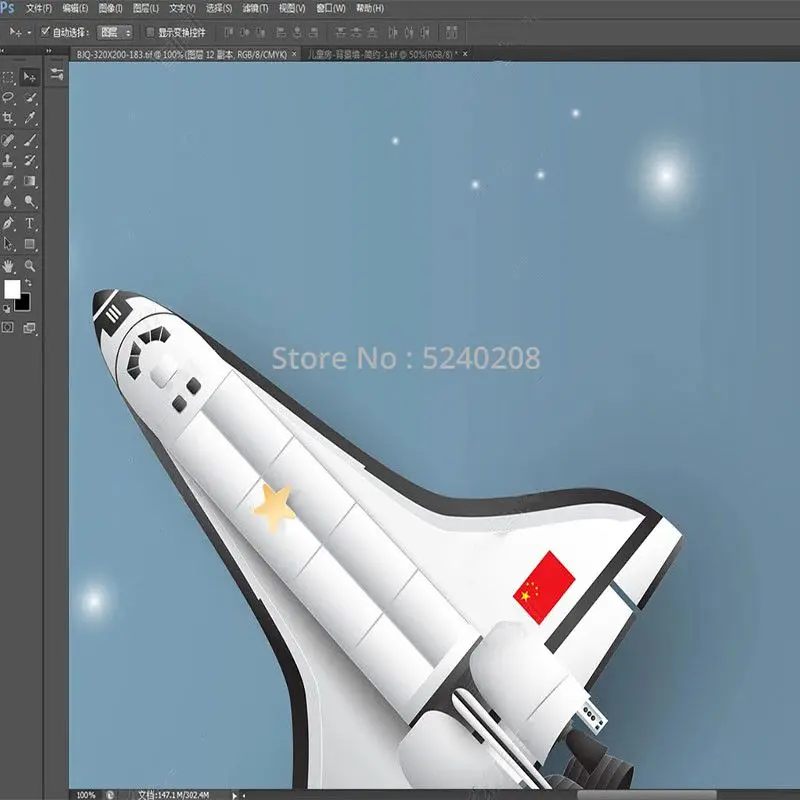Select the Hand tool

click(x=8, y=266)
